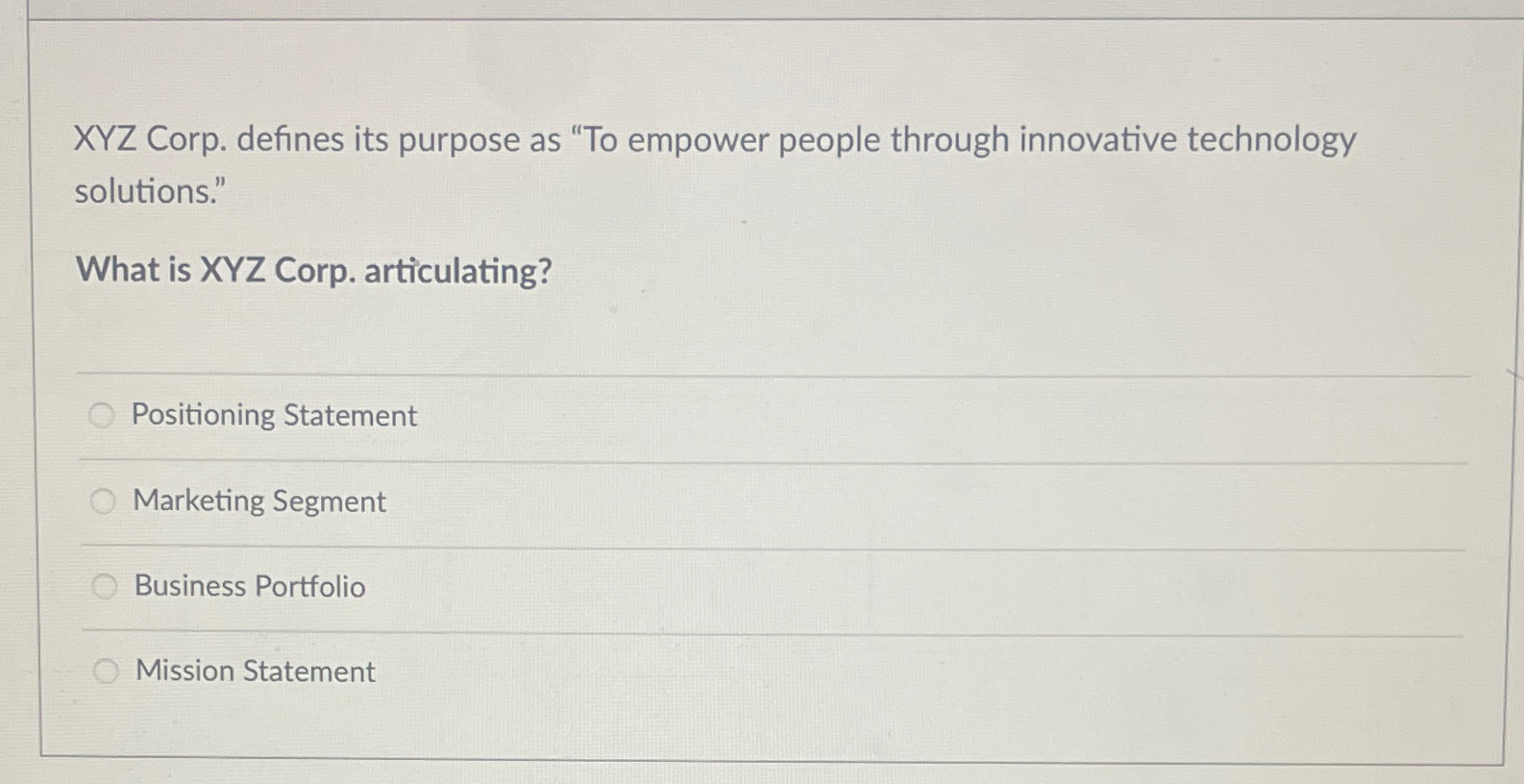Image resolution: width=1524 pixels, height=784 pixels.
Task: Click the Mission Statement answer text
Action: tap(254, 671)
